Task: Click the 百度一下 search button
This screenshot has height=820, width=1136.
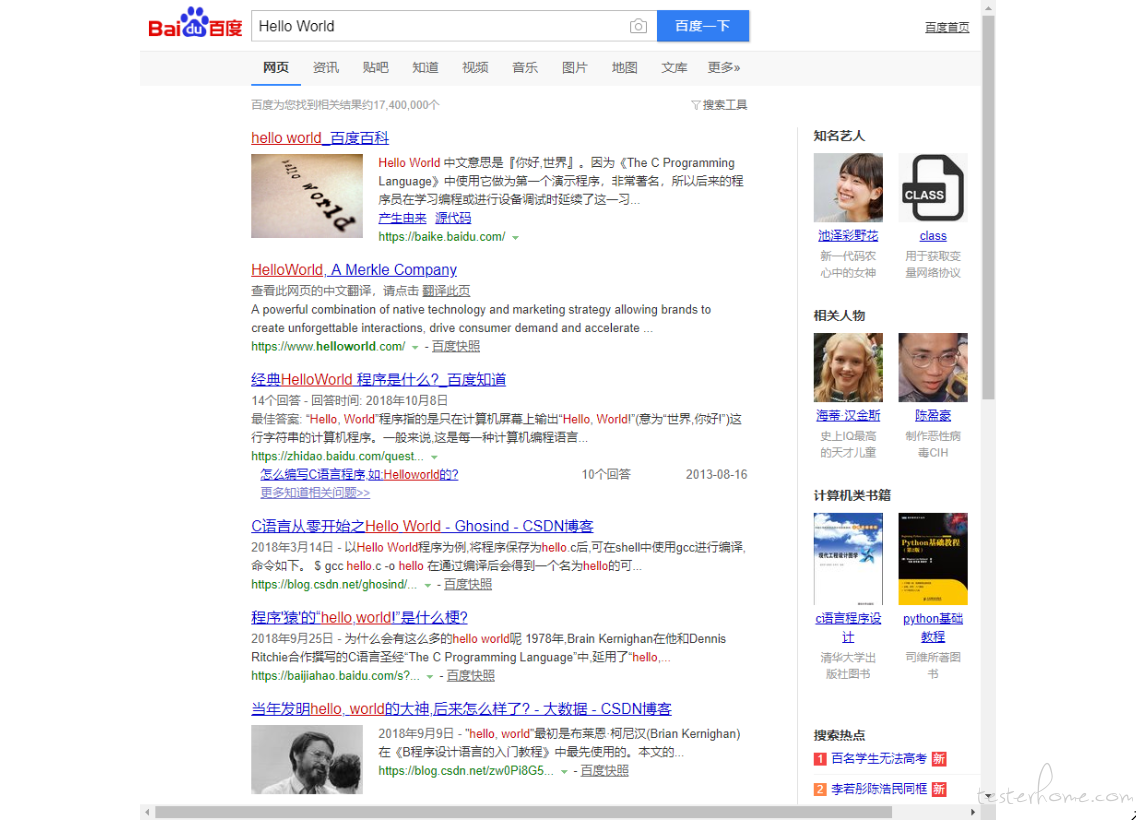Action: [703, 26]
